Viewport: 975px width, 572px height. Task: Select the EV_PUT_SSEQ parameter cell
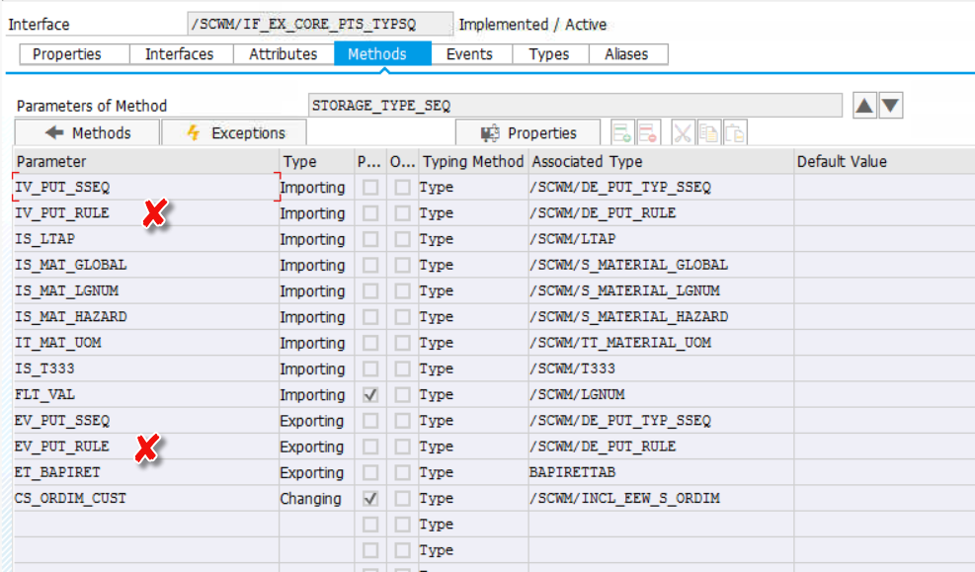[x=146, y=421]
